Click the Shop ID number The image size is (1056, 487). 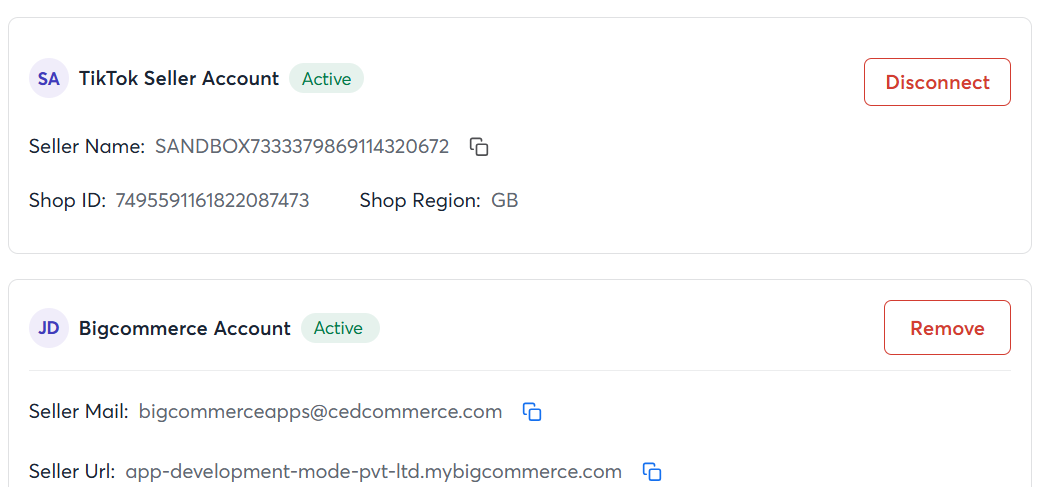click(212, 201)
